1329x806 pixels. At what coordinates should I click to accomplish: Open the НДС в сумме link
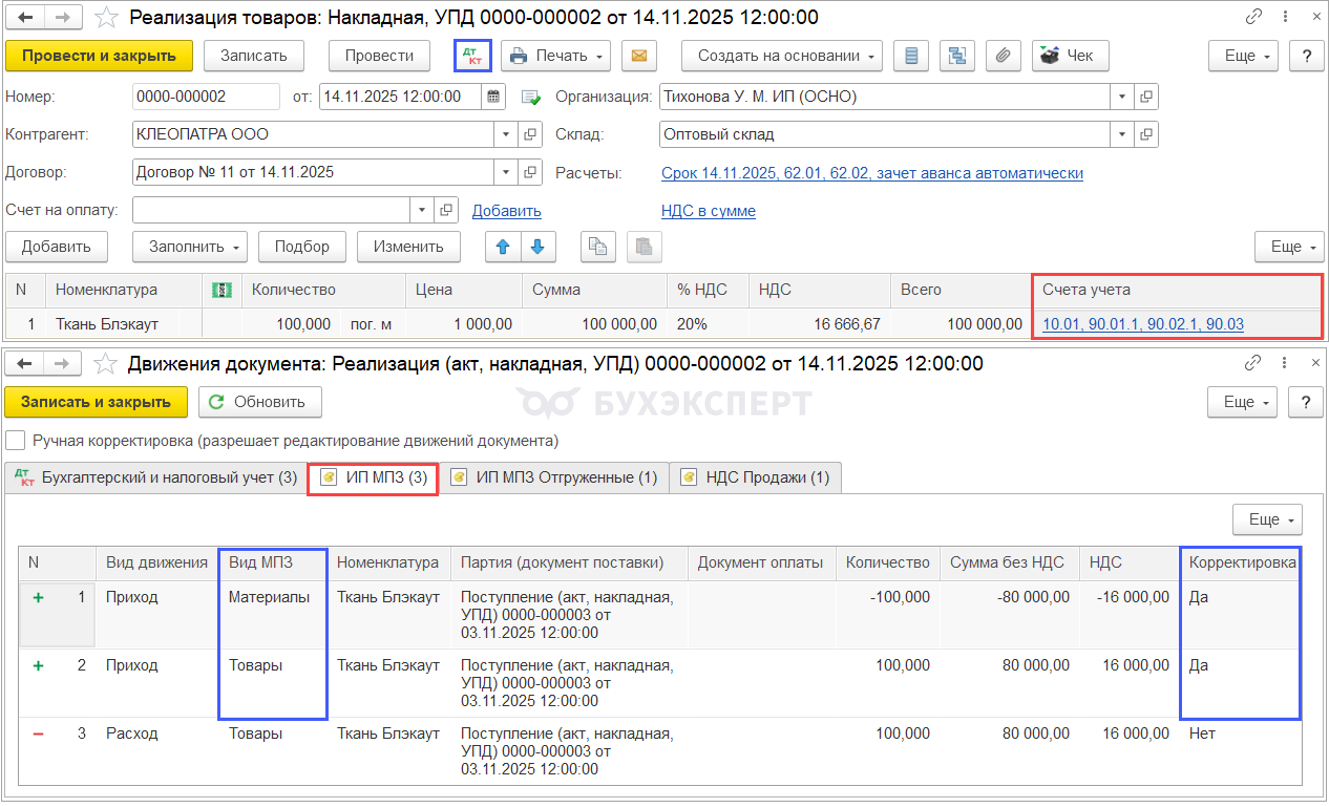pyautogui.click(x=708, y=211)
